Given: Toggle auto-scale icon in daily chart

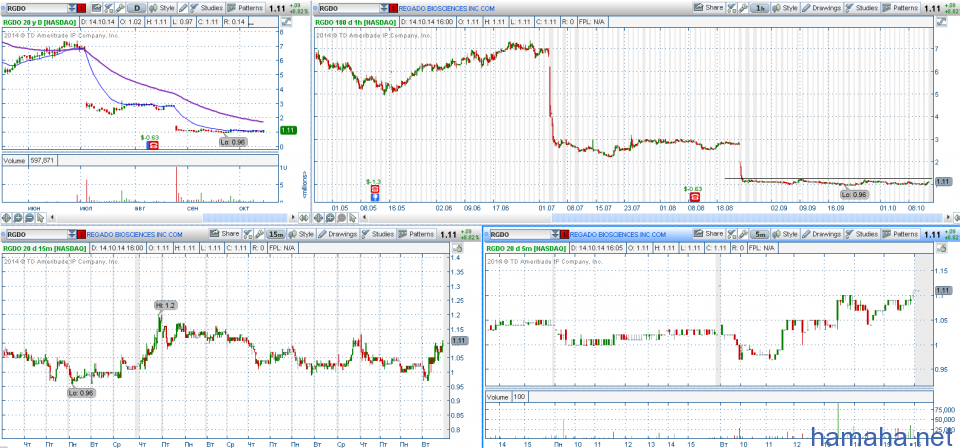Looking at the screenshot, I should (x=287, y=21).
